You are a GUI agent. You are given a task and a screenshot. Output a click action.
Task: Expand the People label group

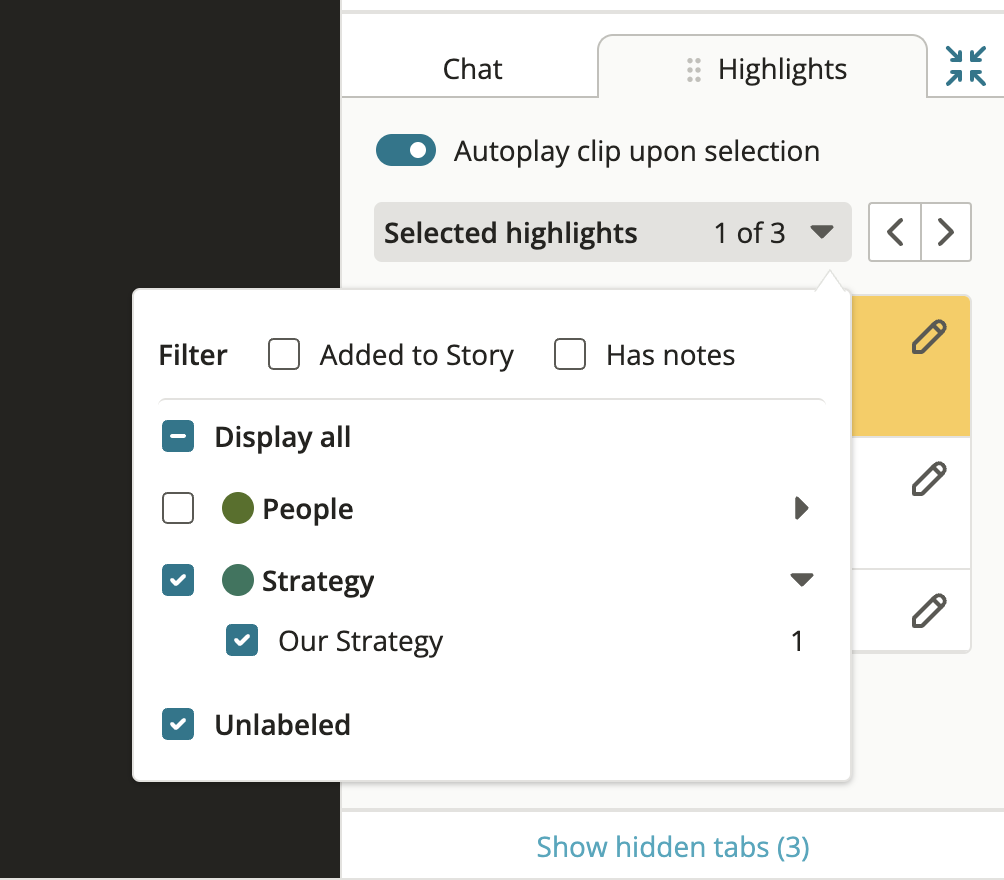point(801,508)
